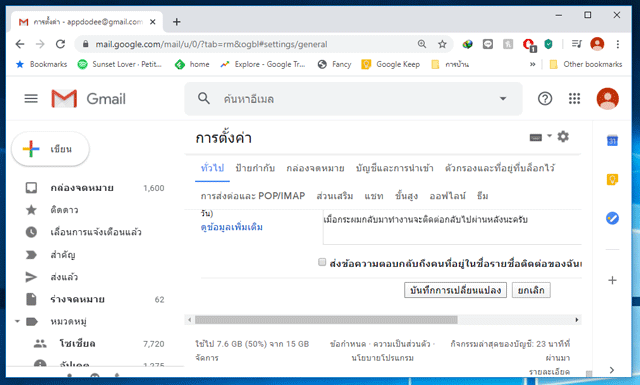640x385 pixels.
Task: Click the horizontal scrollbar thumb in settings
Action: [326, 320]
